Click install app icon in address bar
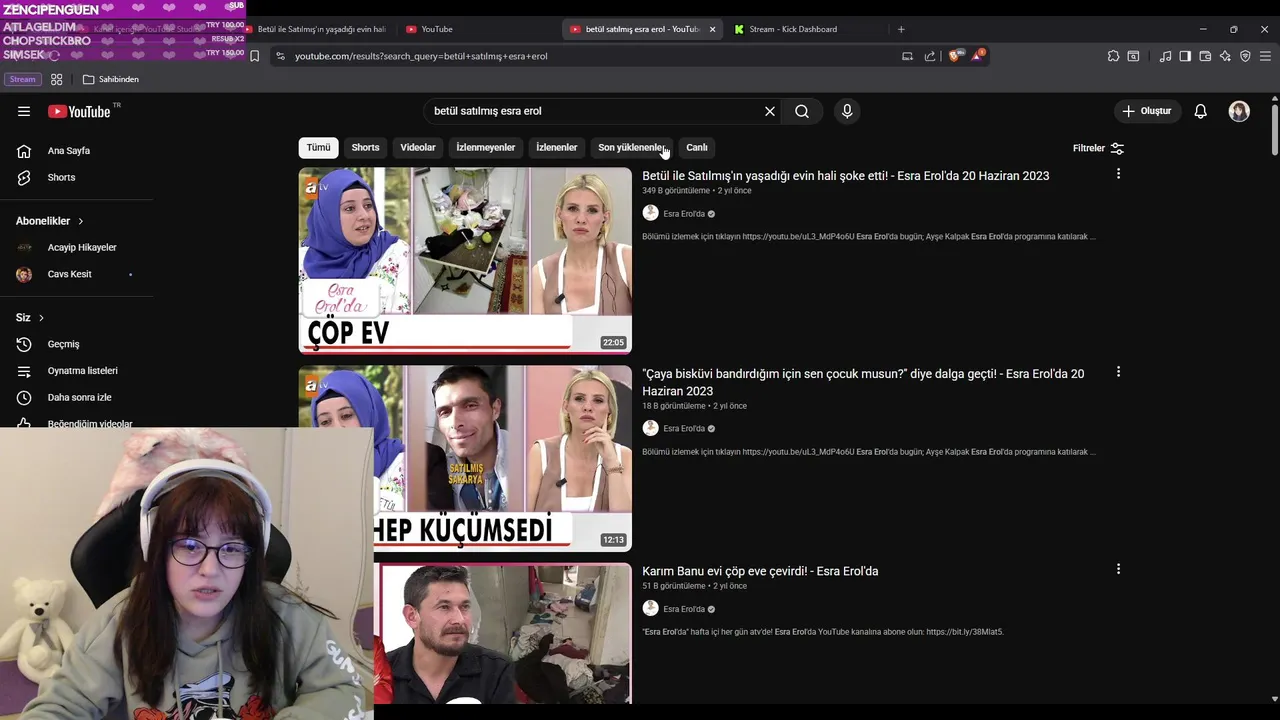The image size is (1280, 720). click(907, 56)
